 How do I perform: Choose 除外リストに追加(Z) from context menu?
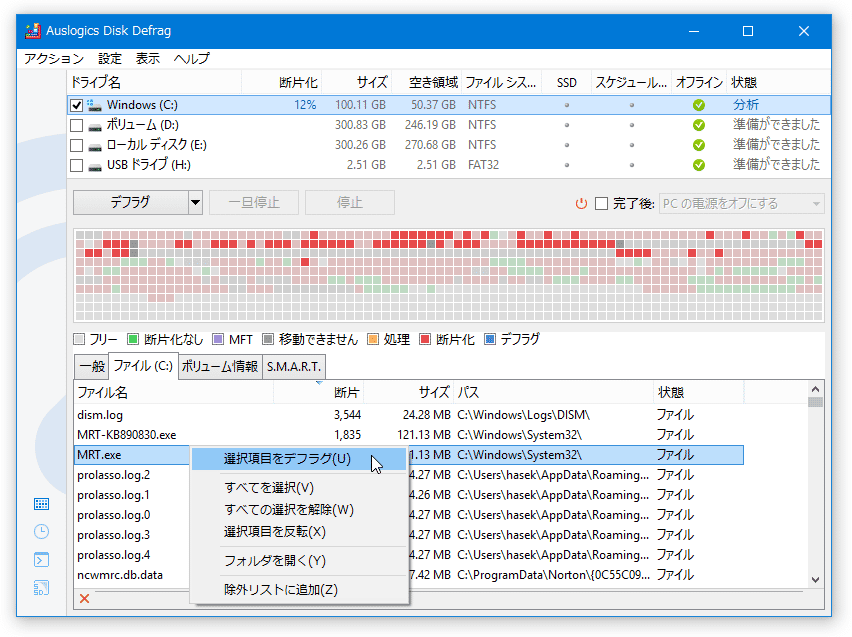tap(299, 590)
